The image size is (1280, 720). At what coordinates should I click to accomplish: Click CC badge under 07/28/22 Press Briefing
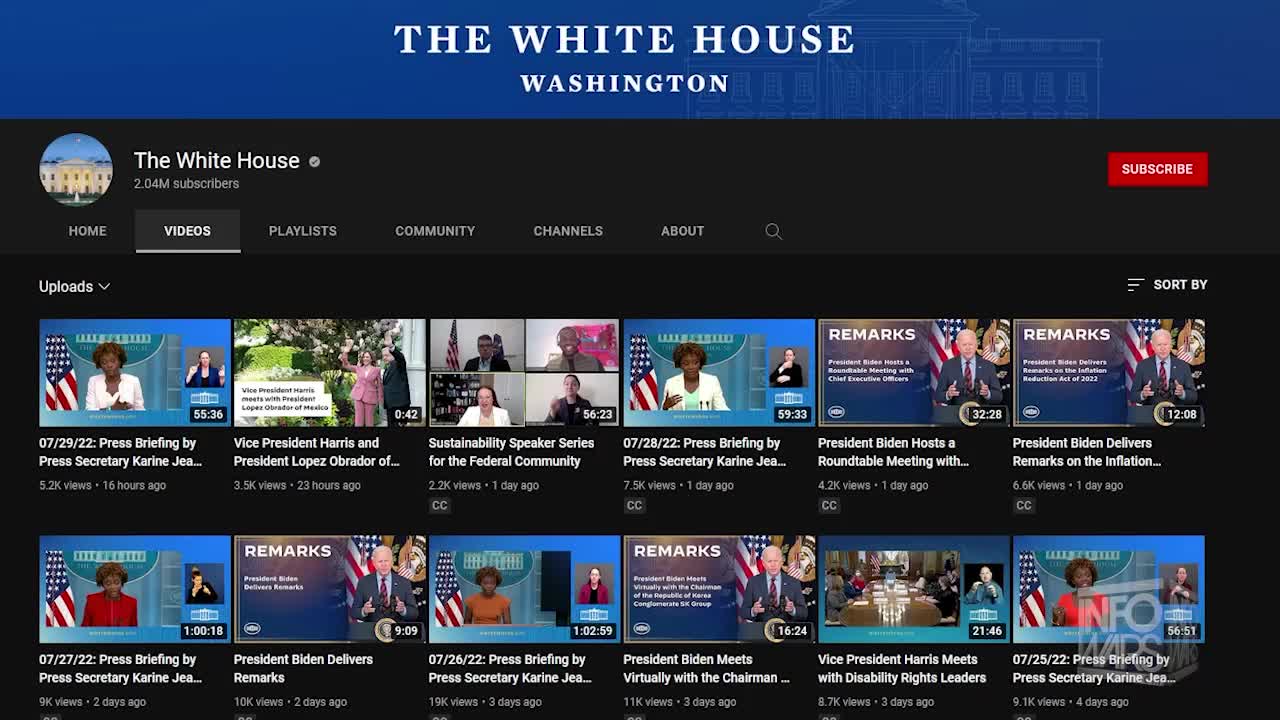634,506
